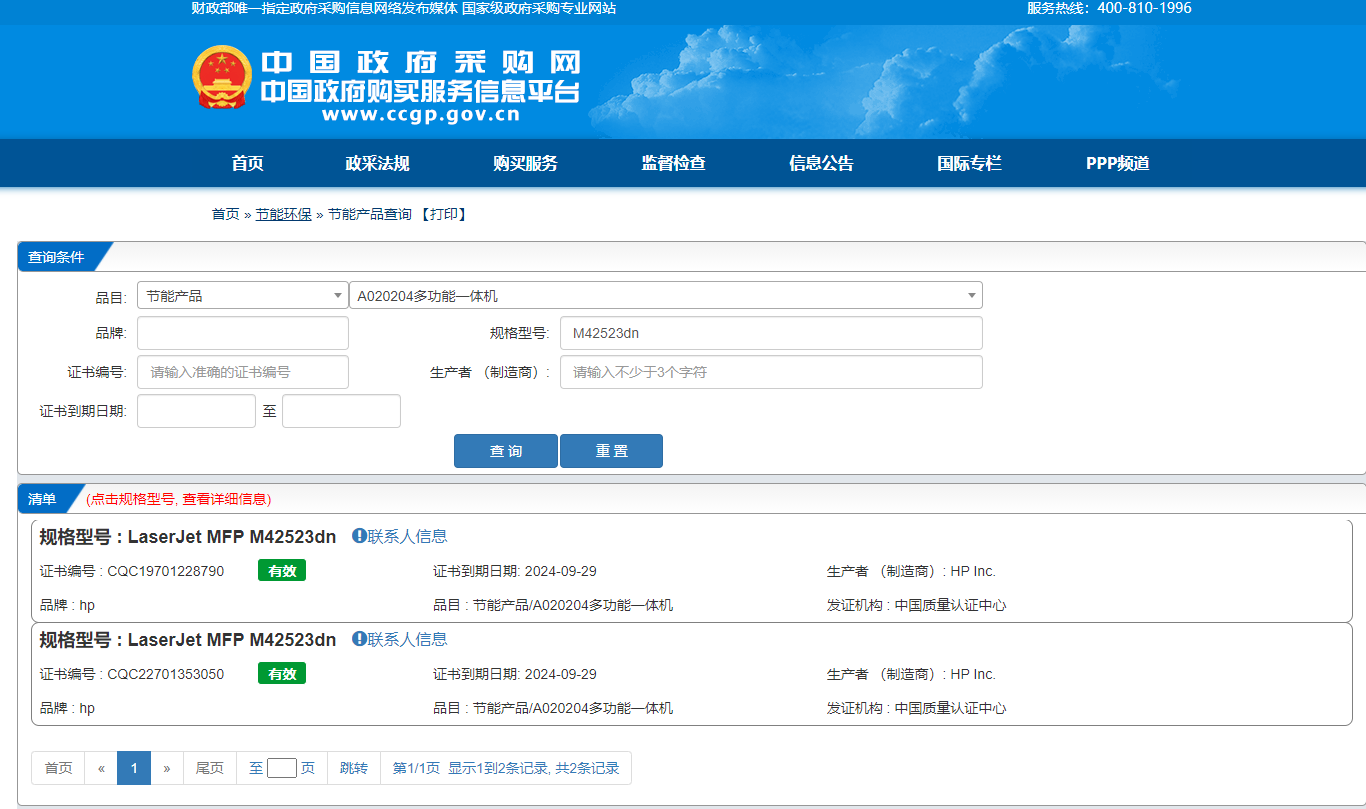Click the 跳转 jump button
This screenshot has height=809, width=1366.
click(x=354, y=768)
